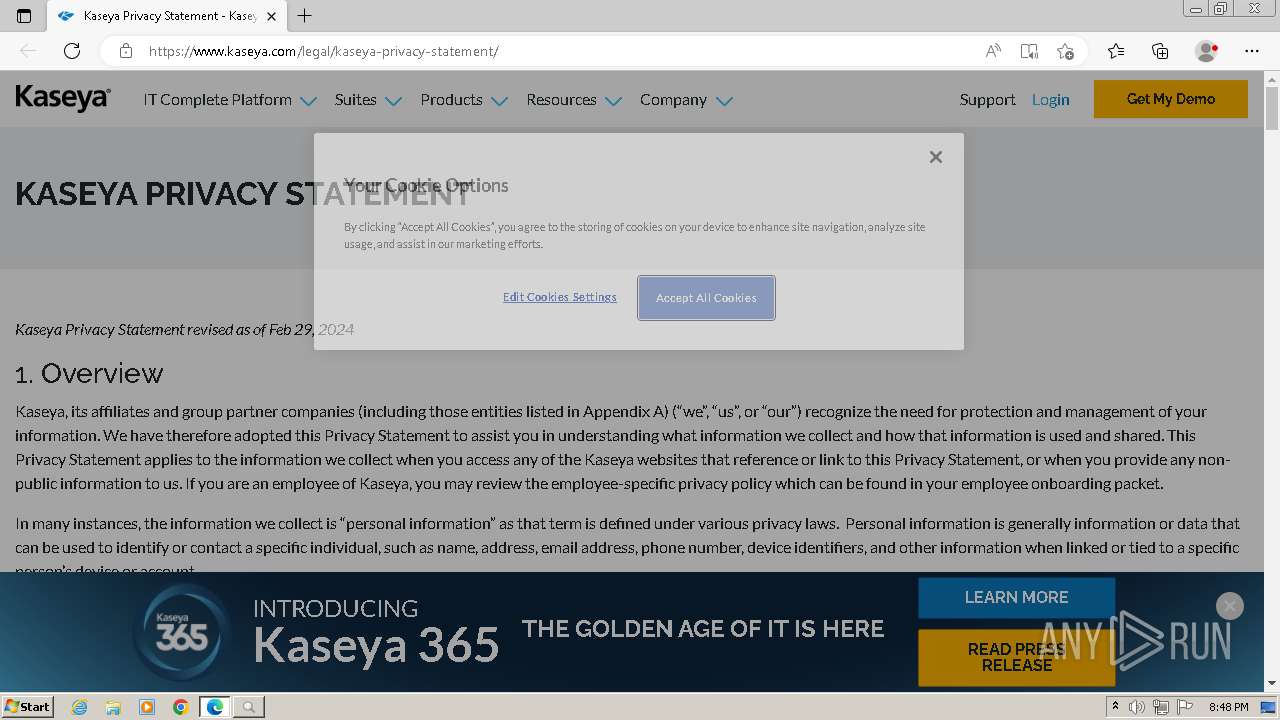Refresh the current page
The image size is (1280, 720).
click(x=72, y=51)
